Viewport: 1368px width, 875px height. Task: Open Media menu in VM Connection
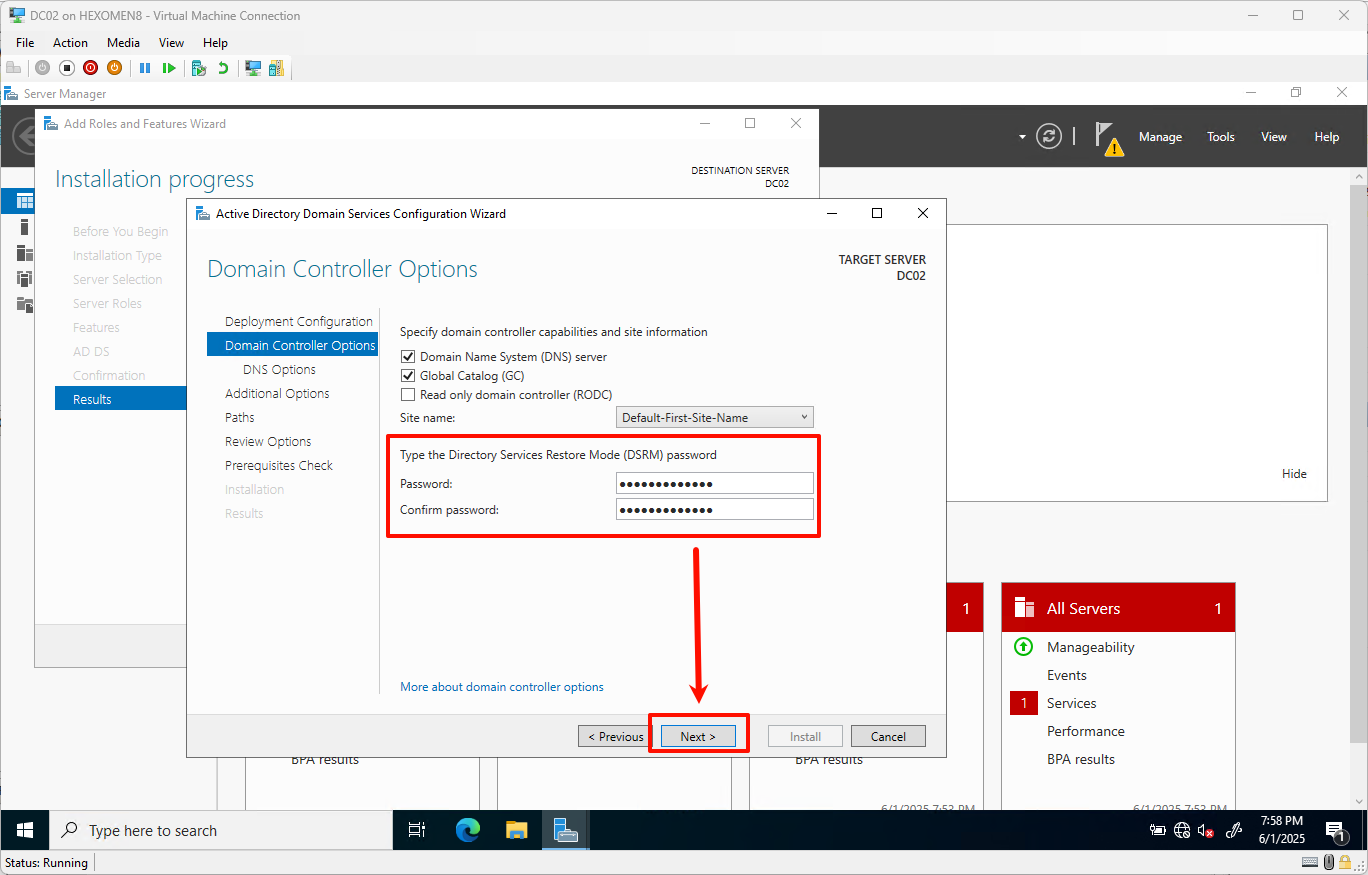pyautogui.click(x=123, y=43)
